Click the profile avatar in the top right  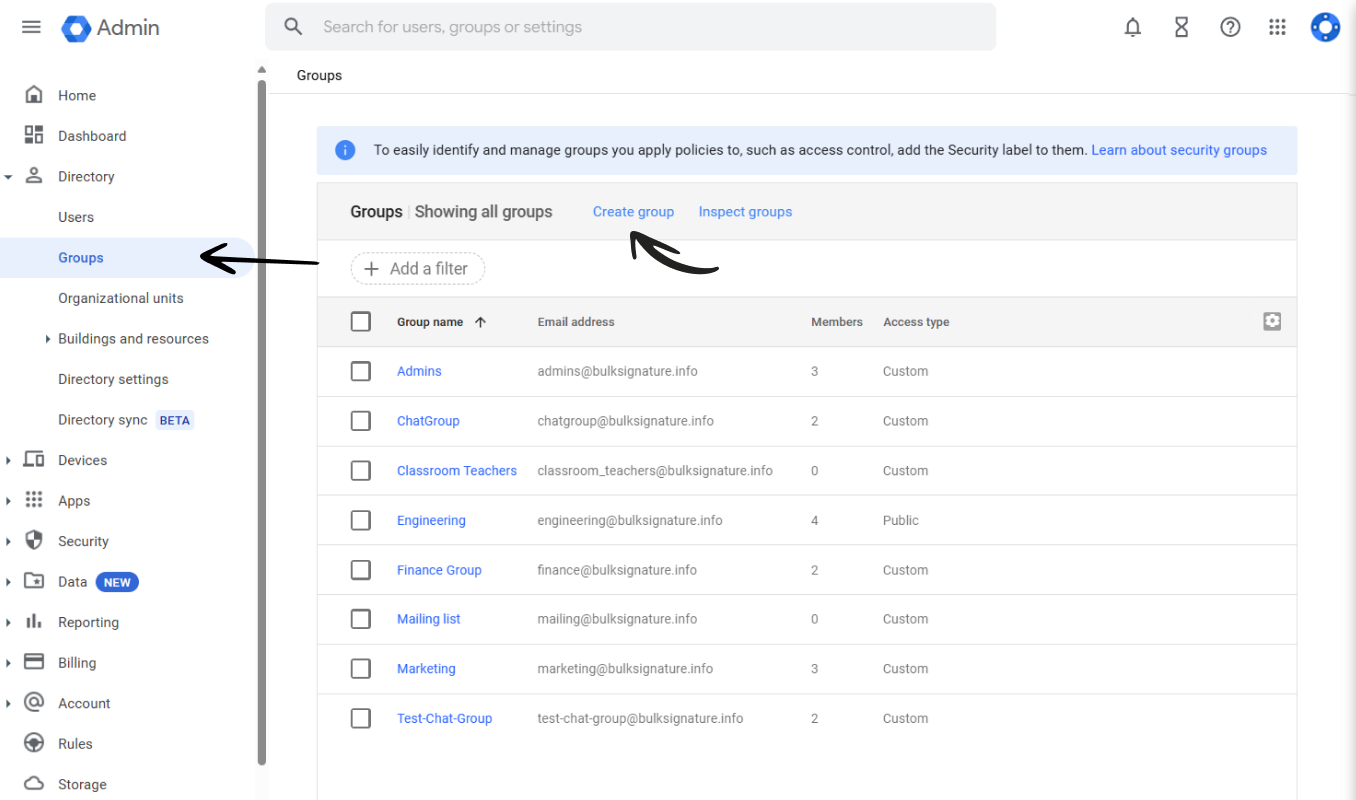[1325, 27]
